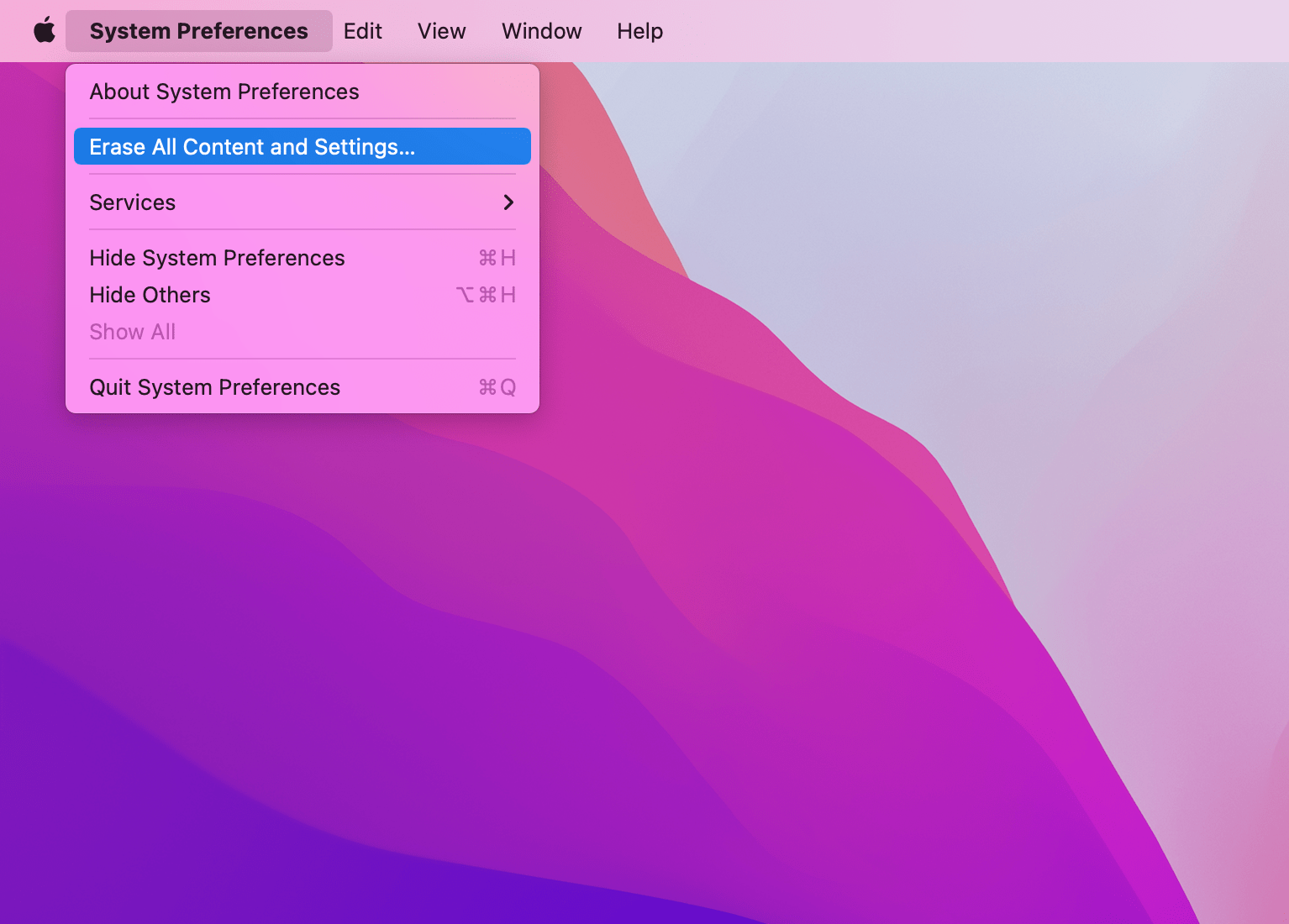Select About System Preferences
The image size is (1289, 924).
coord(224,92)
